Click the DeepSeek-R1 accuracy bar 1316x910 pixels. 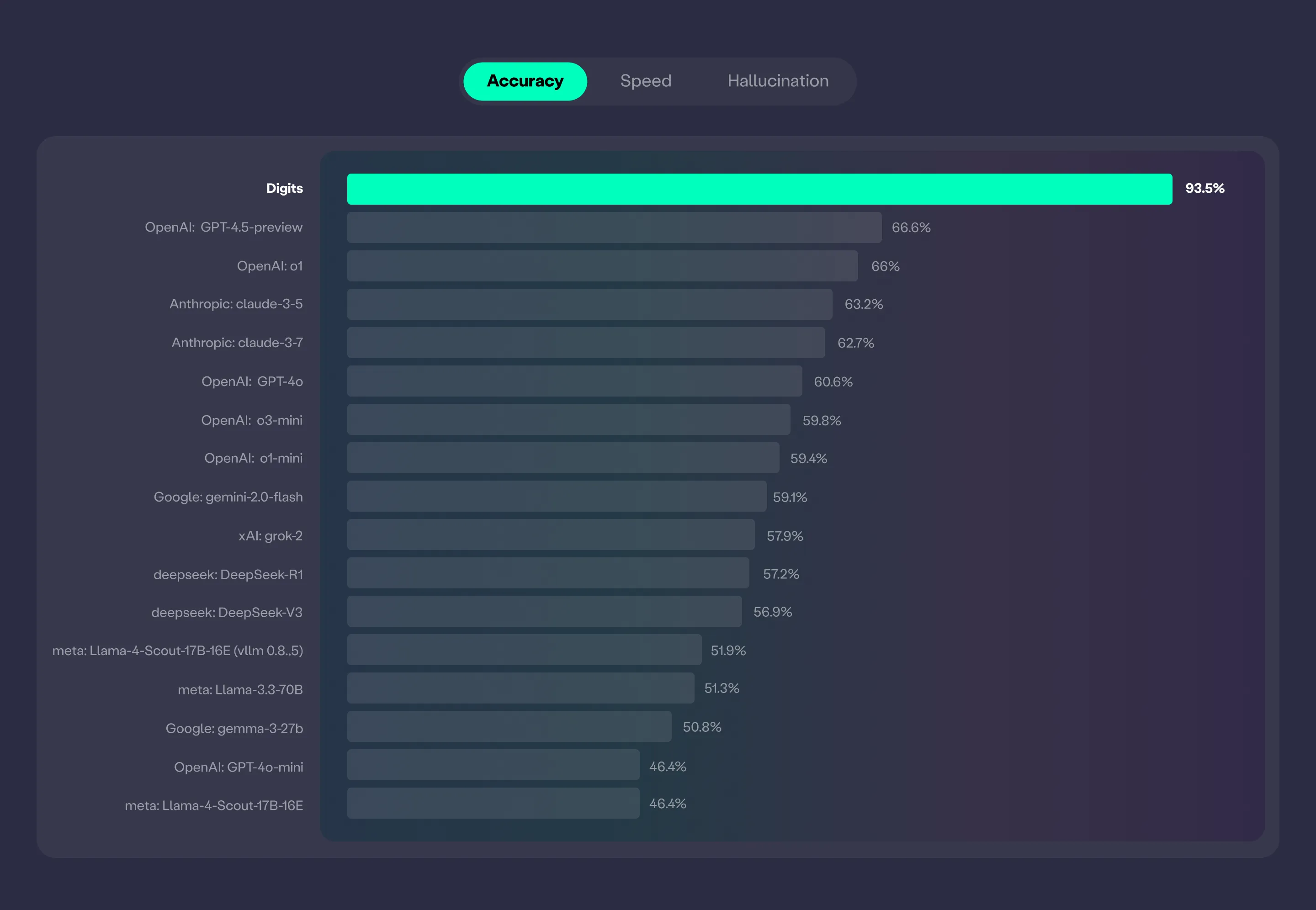click(x=548, y=573)
